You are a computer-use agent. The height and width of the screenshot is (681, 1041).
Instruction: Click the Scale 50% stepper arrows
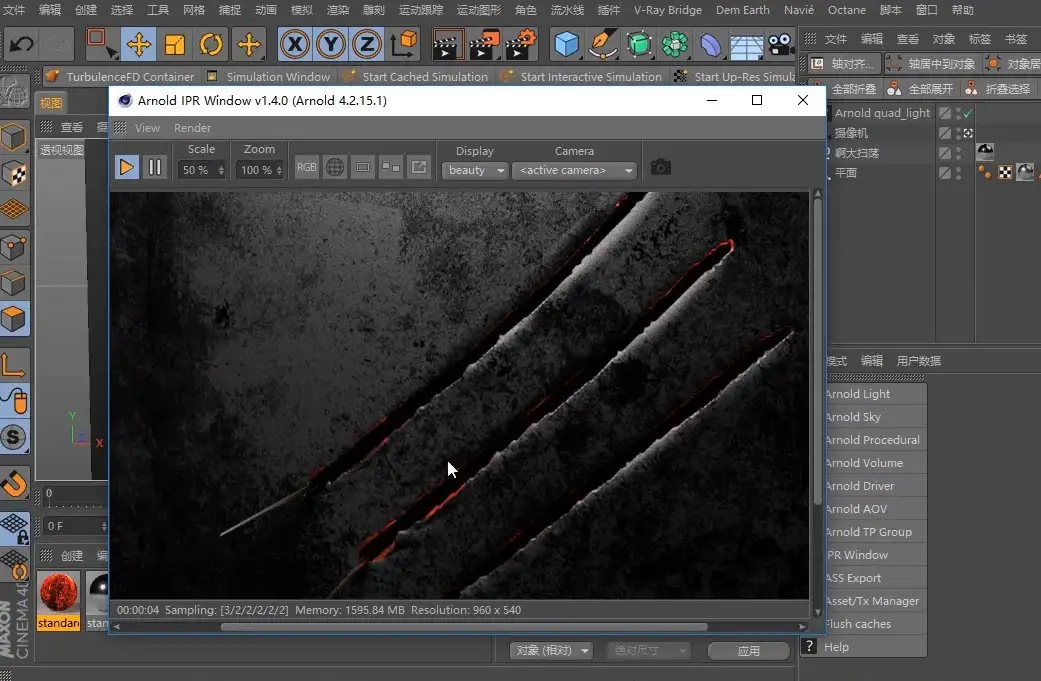(x=221, y=171)
